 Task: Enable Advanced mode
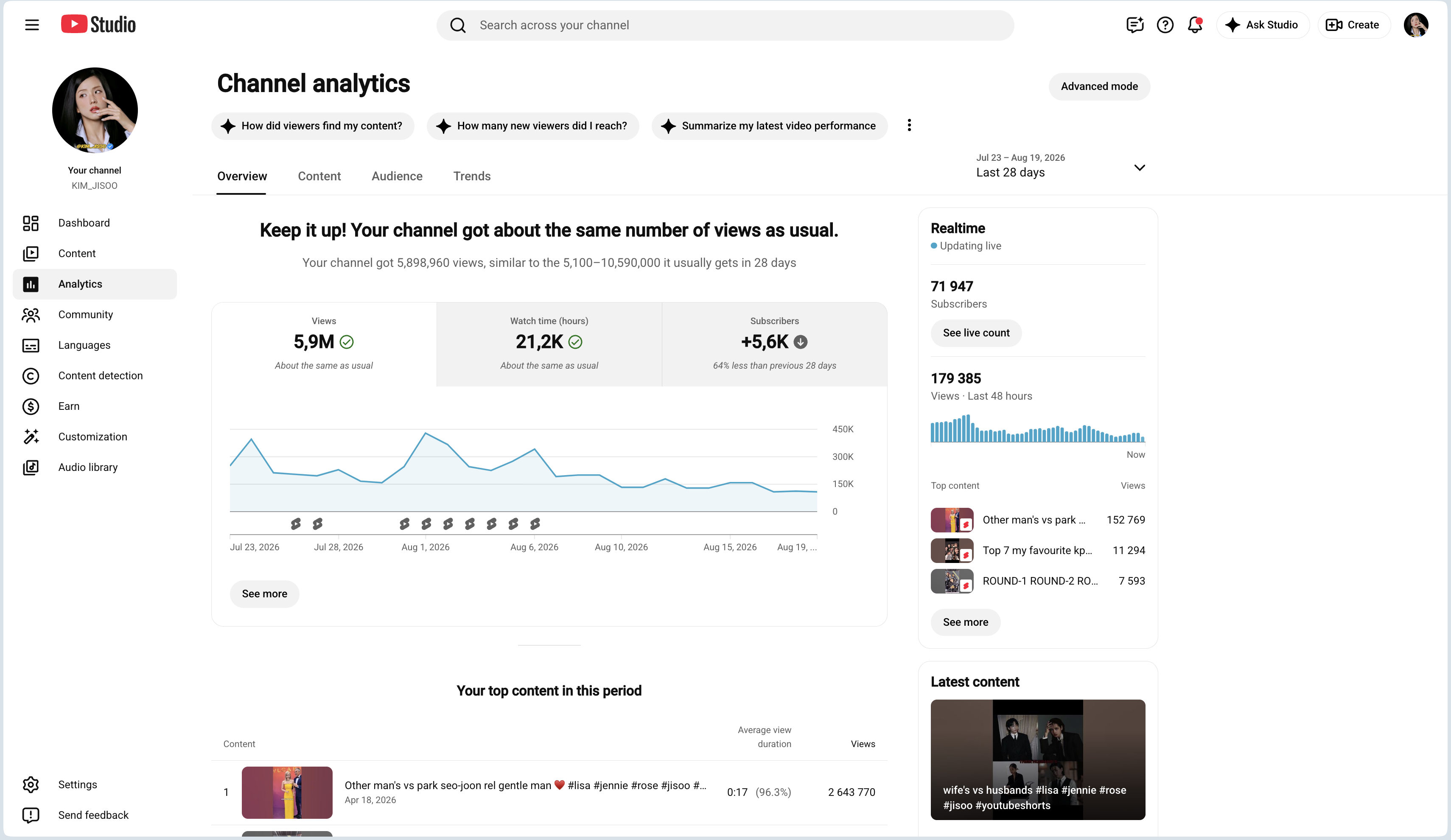(1099, 87)
